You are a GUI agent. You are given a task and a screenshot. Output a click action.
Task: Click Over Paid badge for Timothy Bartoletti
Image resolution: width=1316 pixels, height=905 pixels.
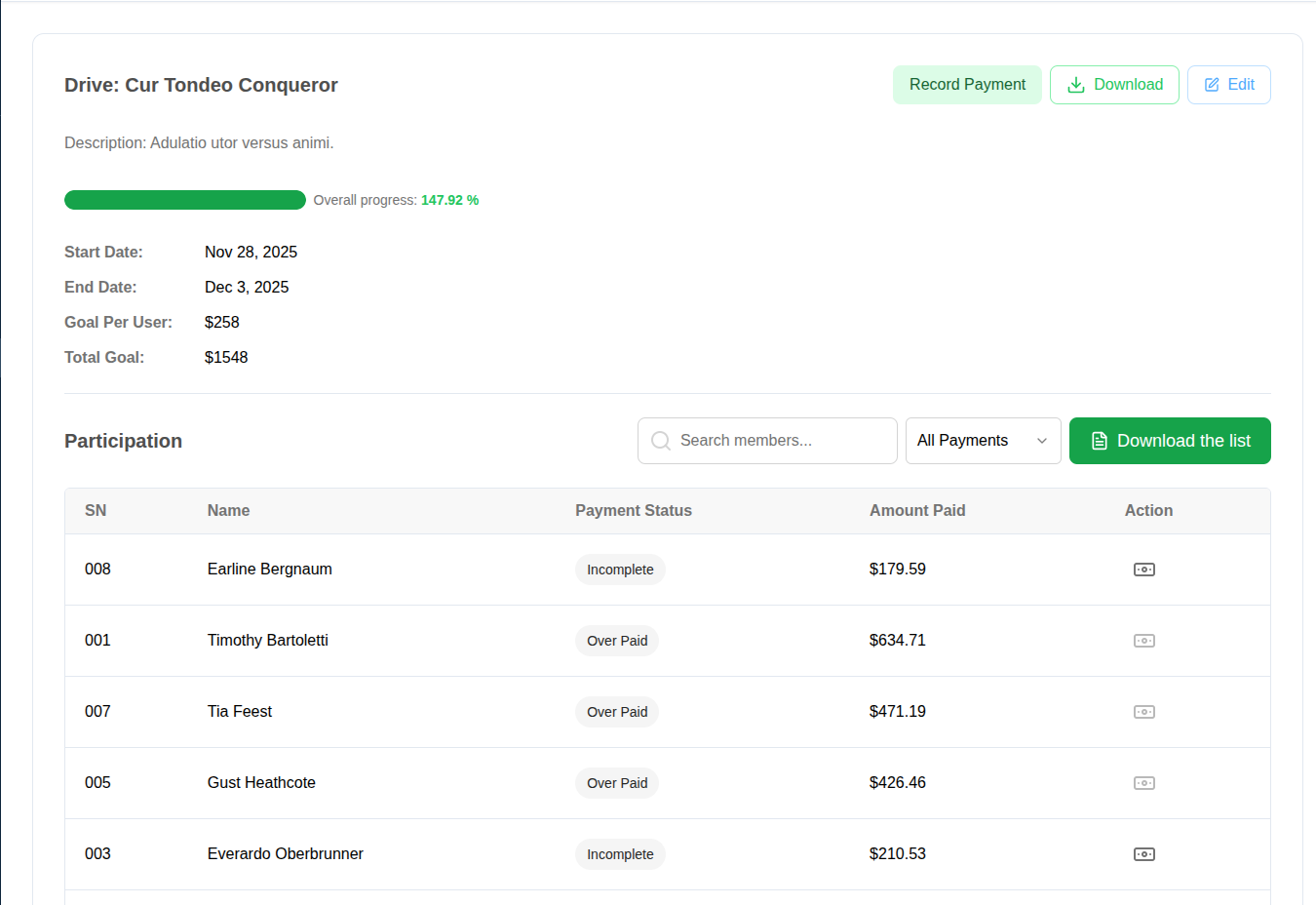[617, 641]
